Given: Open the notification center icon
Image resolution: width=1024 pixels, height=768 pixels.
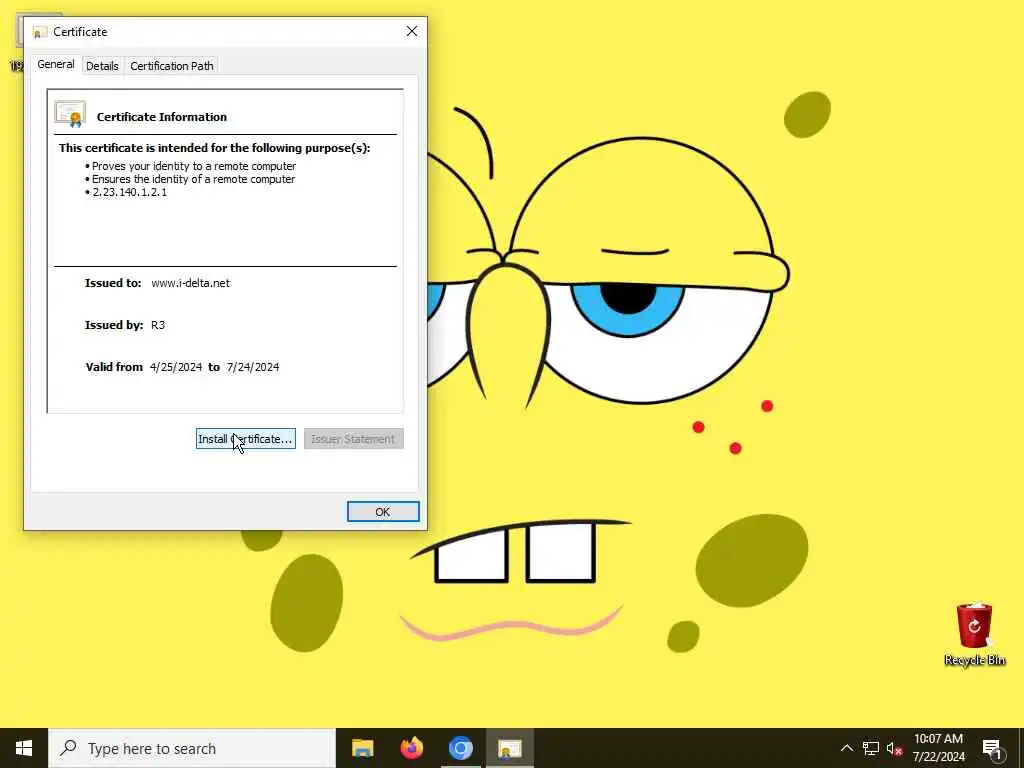Looking at the screenshot, I should 992,748.
